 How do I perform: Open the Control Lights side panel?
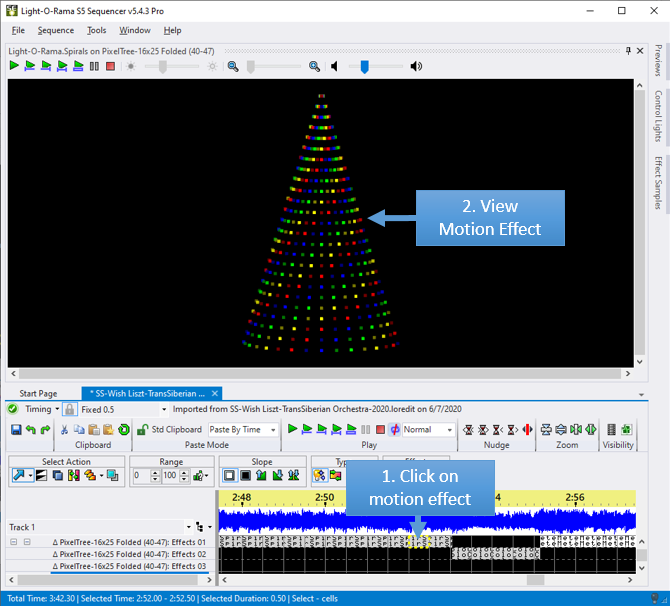[658, 115]
